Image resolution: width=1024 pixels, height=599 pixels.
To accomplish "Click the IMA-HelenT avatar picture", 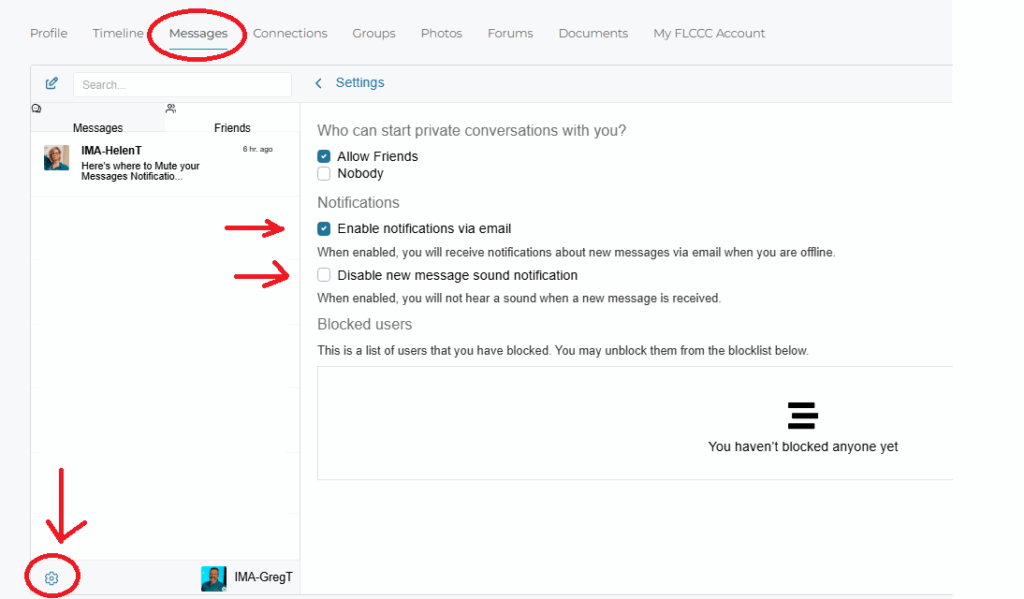I will point(57,158).
